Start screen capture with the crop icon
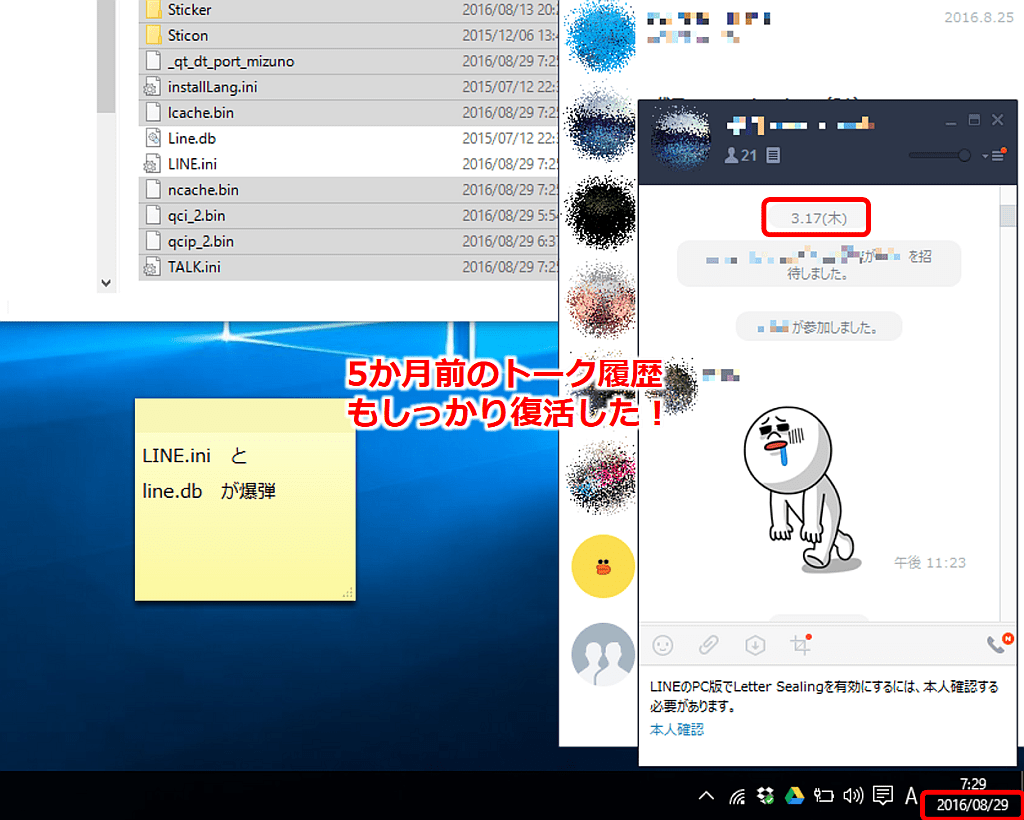1024x820 pixels. [x=800, y=645]
